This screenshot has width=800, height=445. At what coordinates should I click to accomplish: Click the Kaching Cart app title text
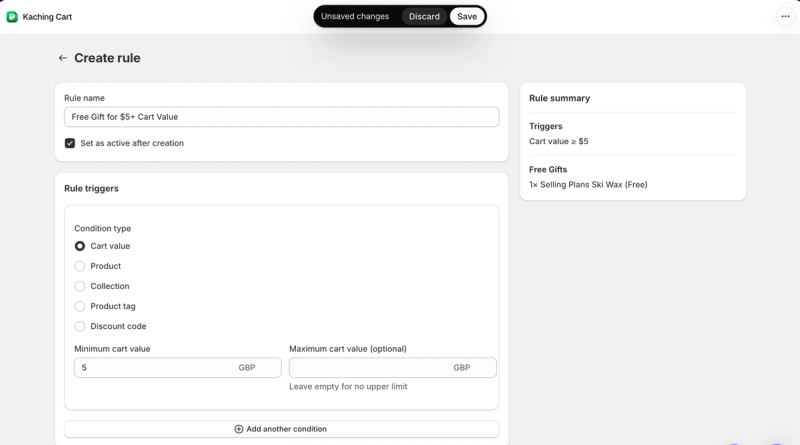coord(47,17)
